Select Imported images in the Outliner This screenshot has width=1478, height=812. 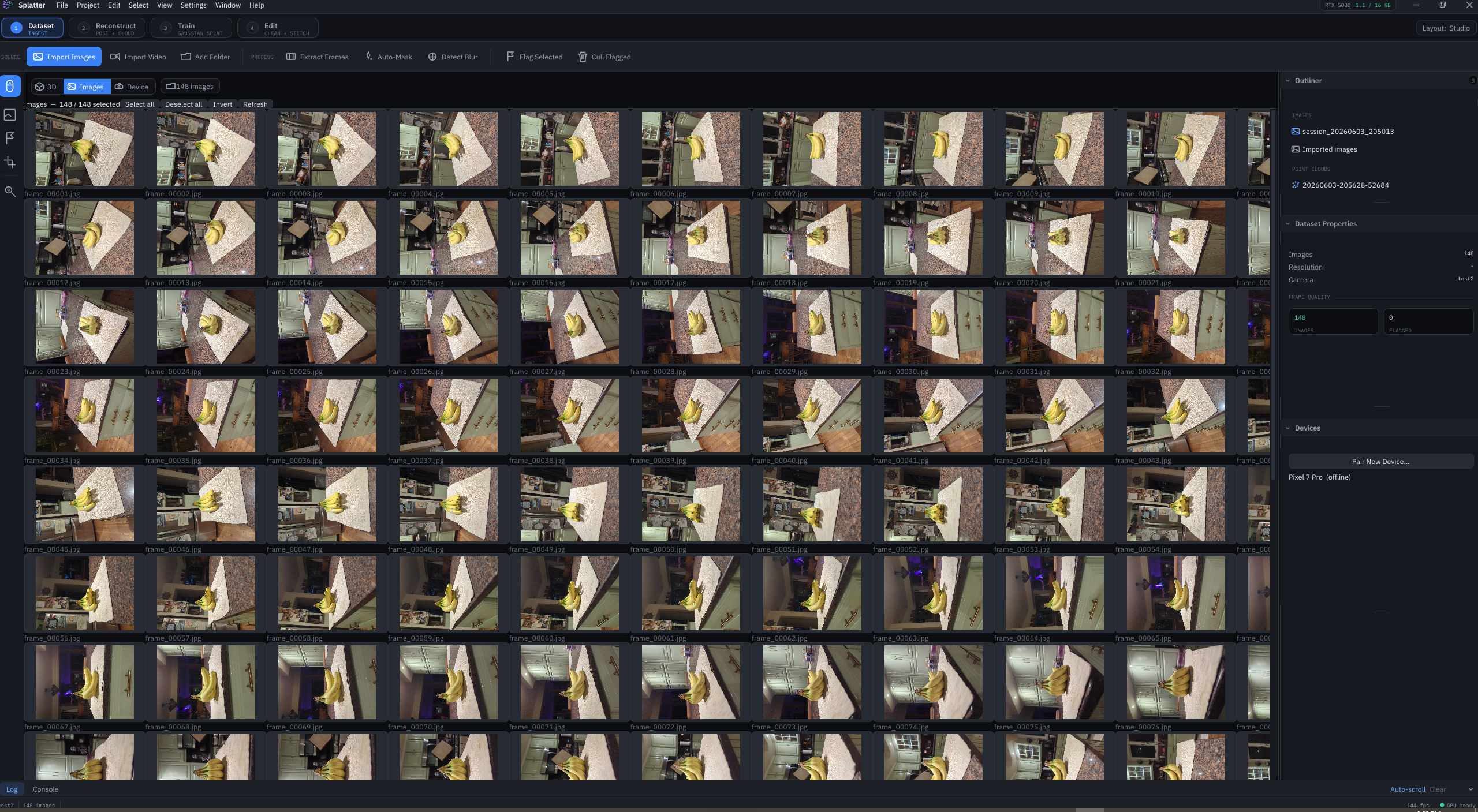1324,149
